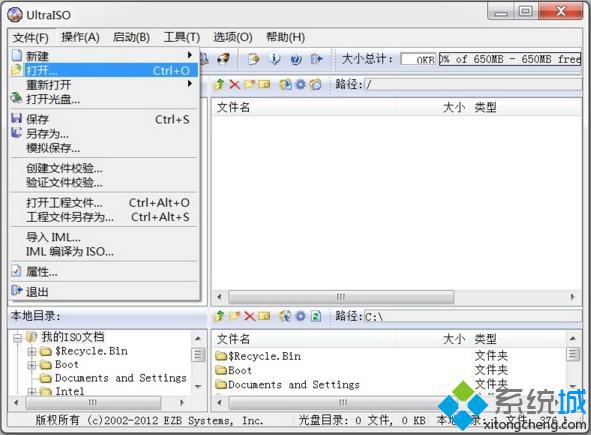Open the 启动(B) menu
Screen dimensions: 591x435
pyautogui.click(x=131, y=37)
